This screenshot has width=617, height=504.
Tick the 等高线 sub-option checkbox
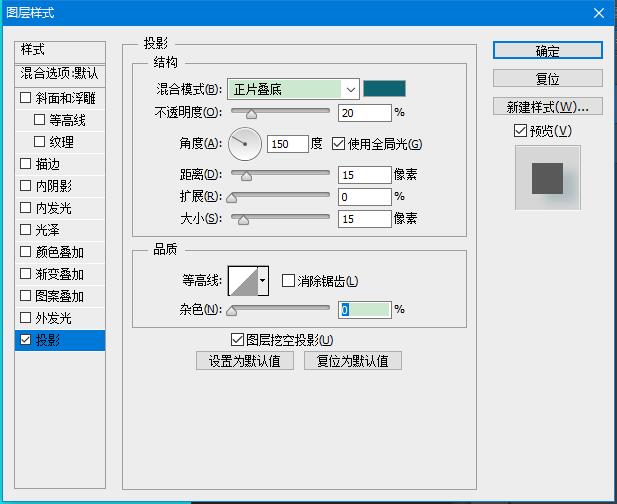point(39,120)
